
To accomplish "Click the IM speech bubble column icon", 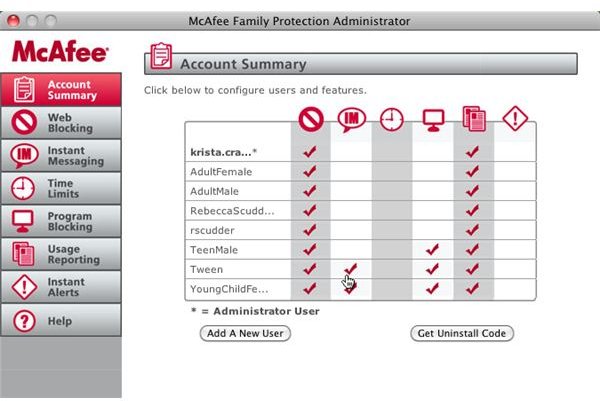I will point(351,120).
